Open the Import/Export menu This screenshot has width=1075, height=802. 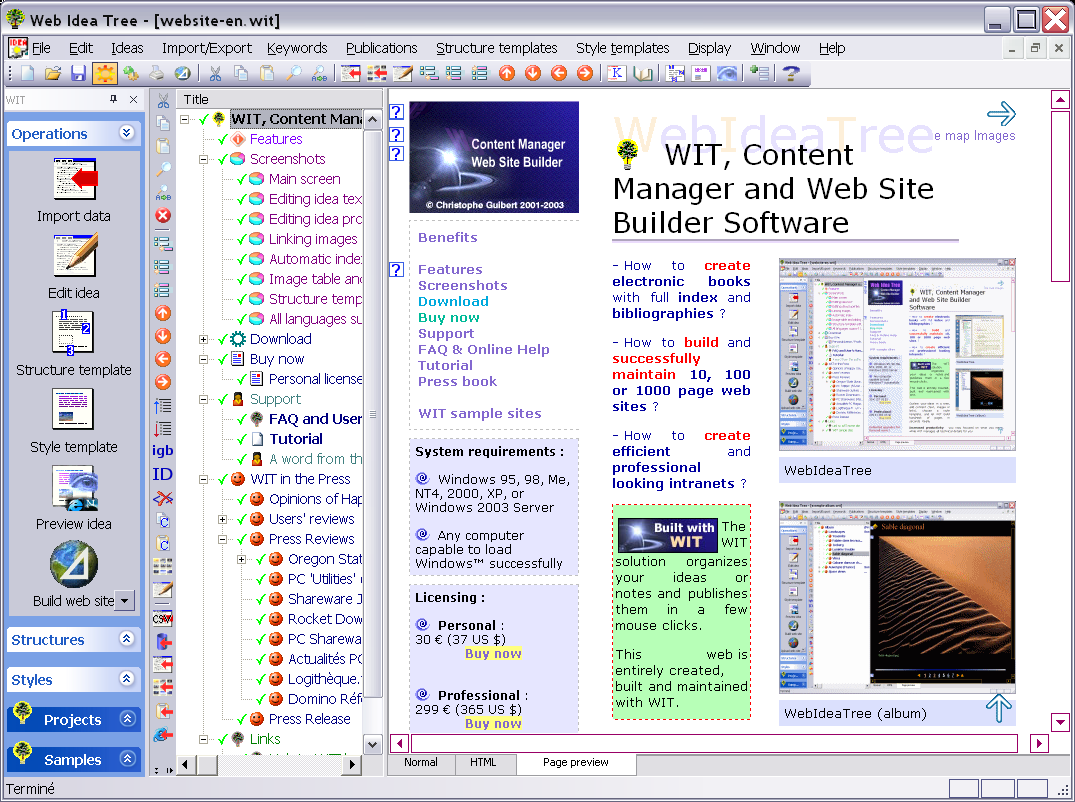tap(207, 48)
